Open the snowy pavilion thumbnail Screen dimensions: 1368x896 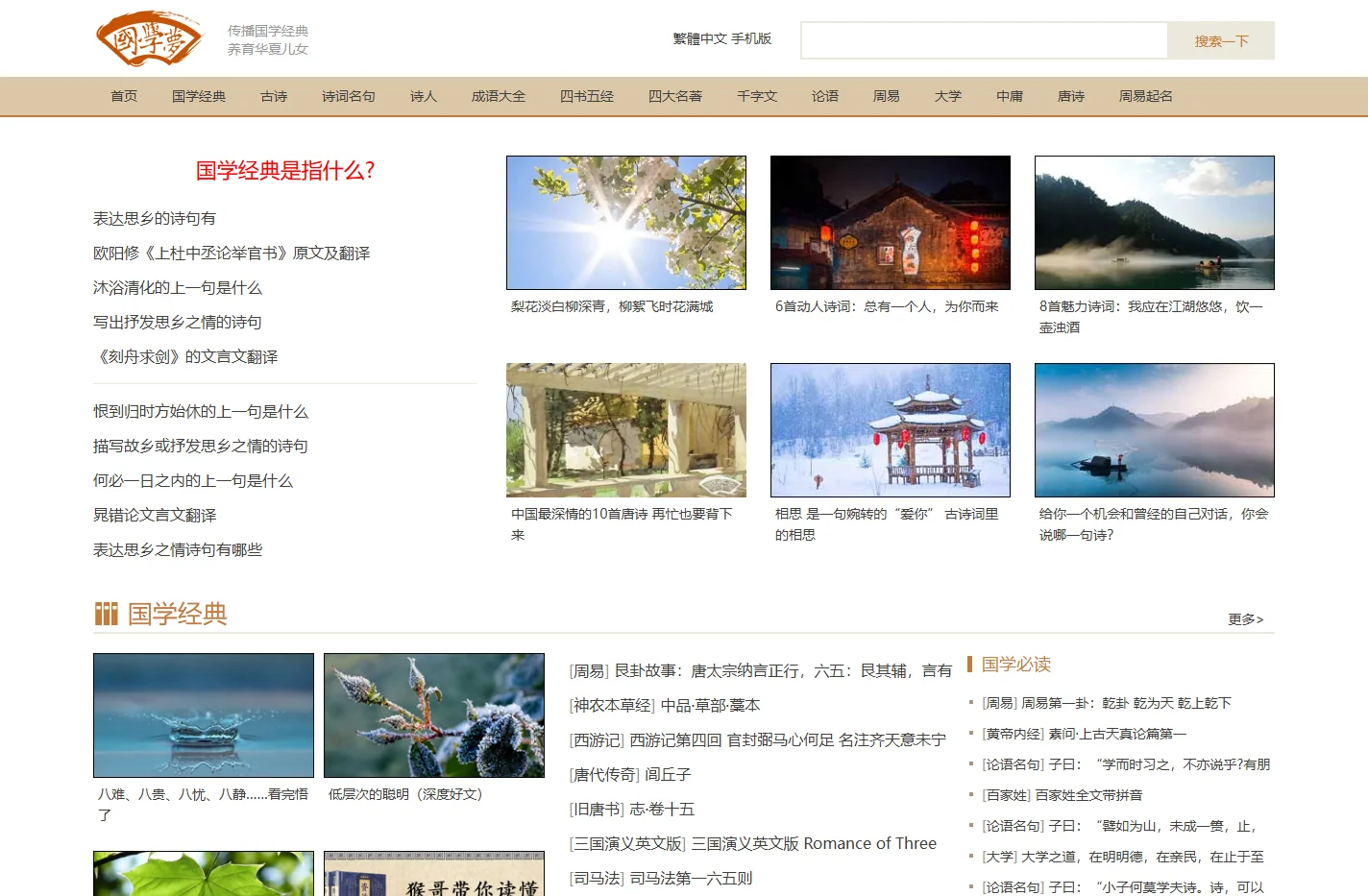point(891,430)
